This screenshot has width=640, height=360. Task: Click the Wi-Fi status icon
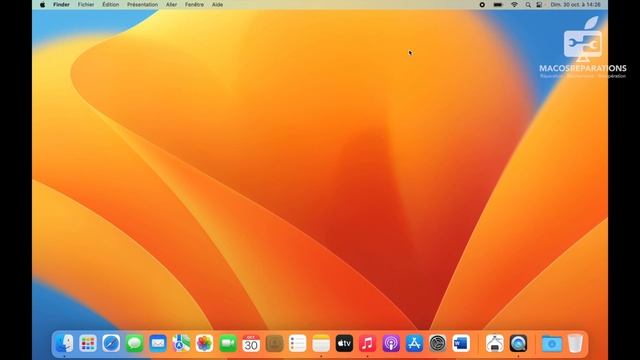coord(514,4)
